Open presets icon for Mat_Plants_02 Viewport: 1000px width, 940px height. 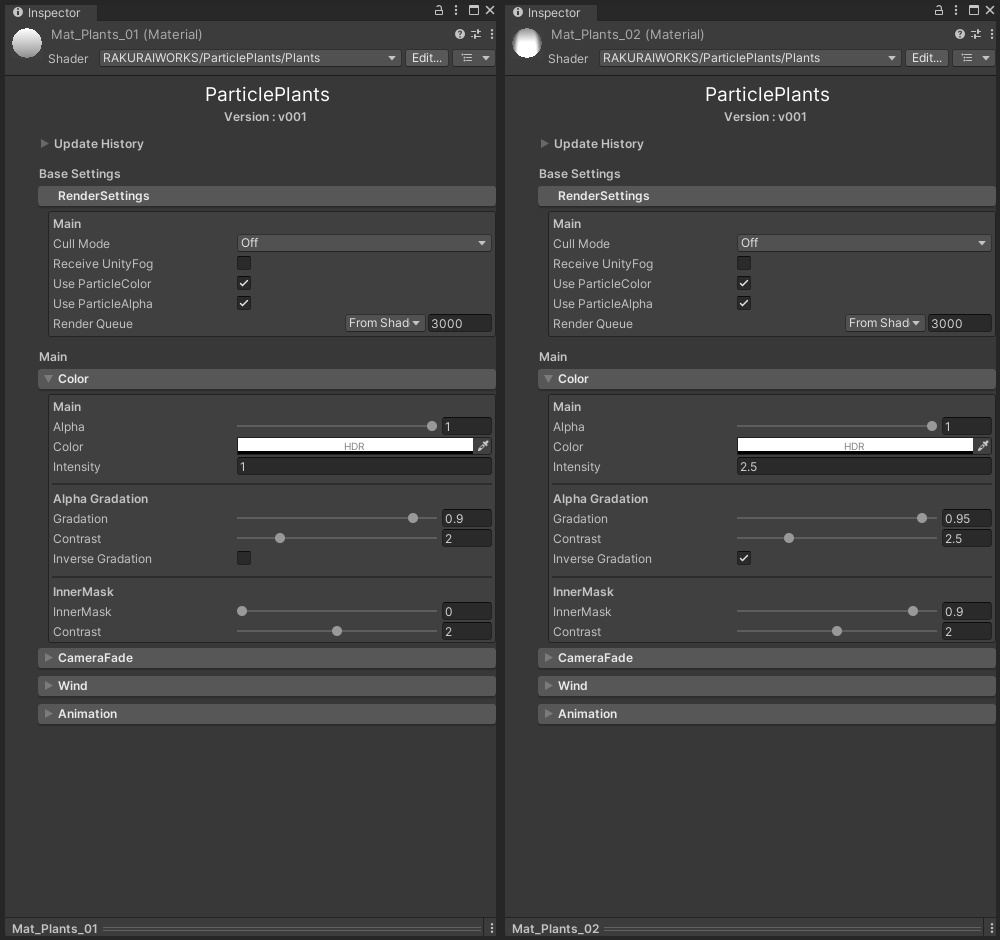click(x=976, y=34)
